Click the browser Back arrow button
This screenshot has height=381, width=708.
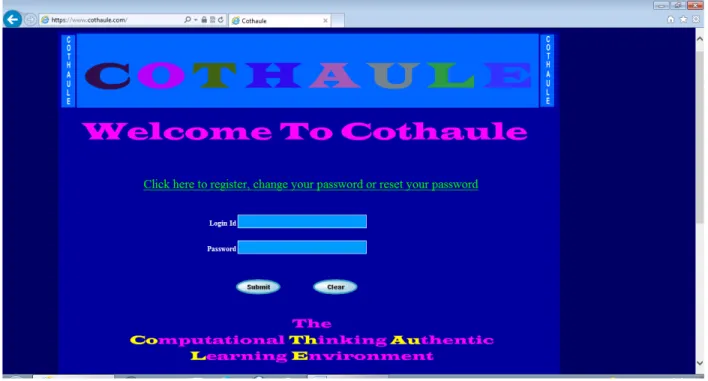pos(12,19)
